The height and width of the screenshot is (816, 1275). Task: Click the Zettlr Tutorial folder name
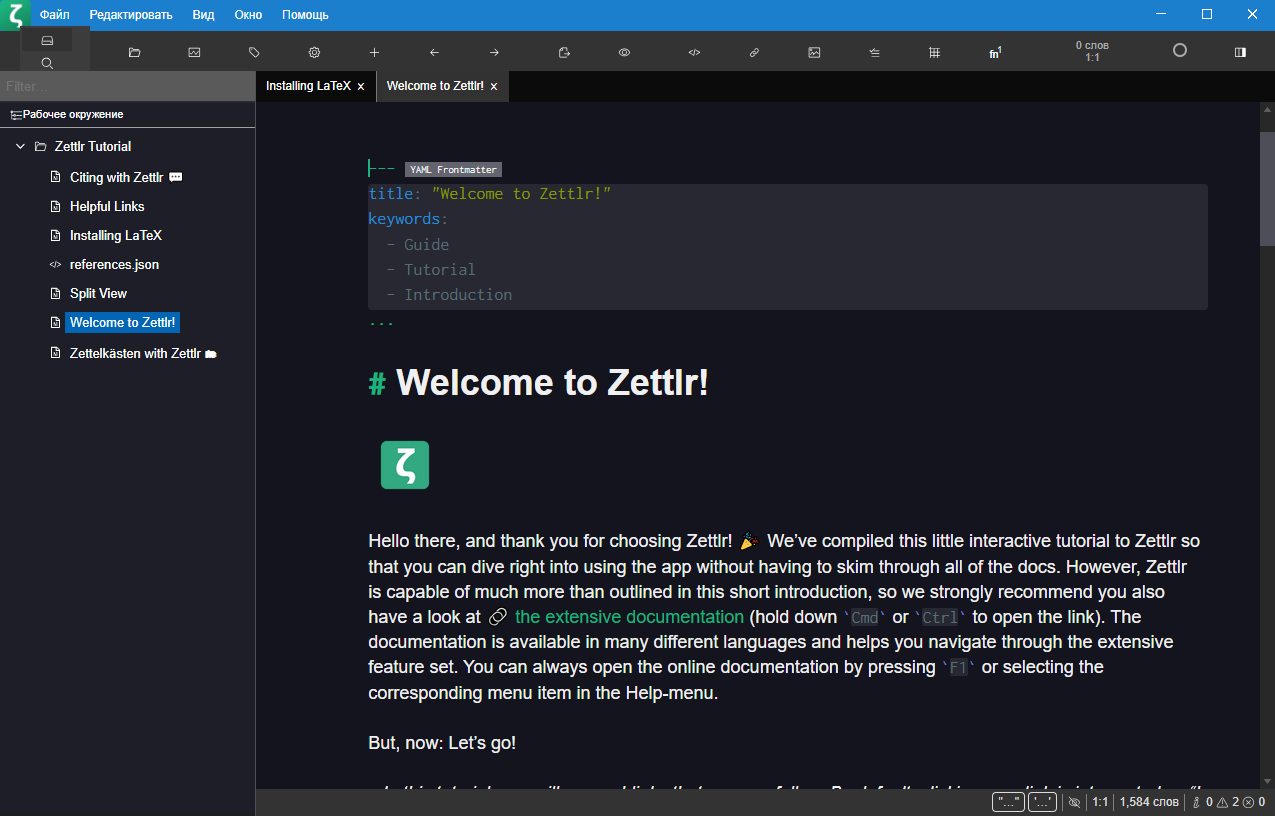93,147
